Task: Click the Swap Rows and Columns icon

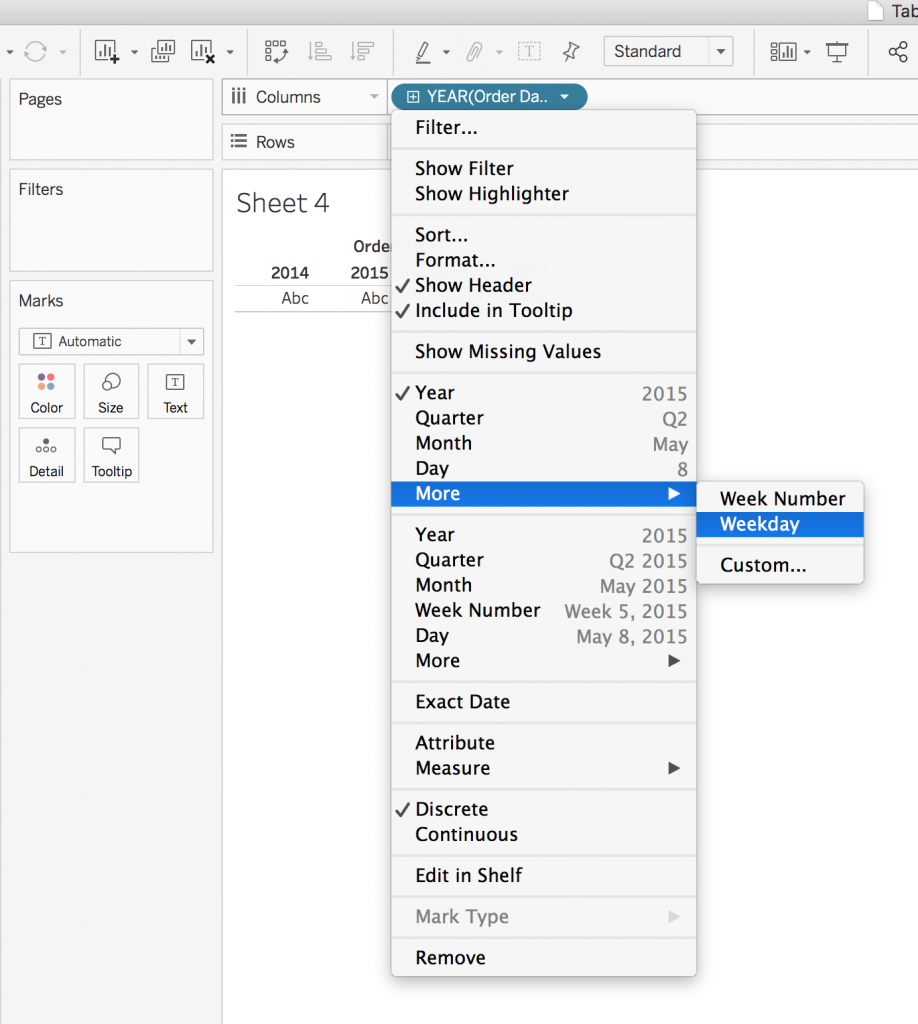Action: pyautogui.click(x=276, y=51)
